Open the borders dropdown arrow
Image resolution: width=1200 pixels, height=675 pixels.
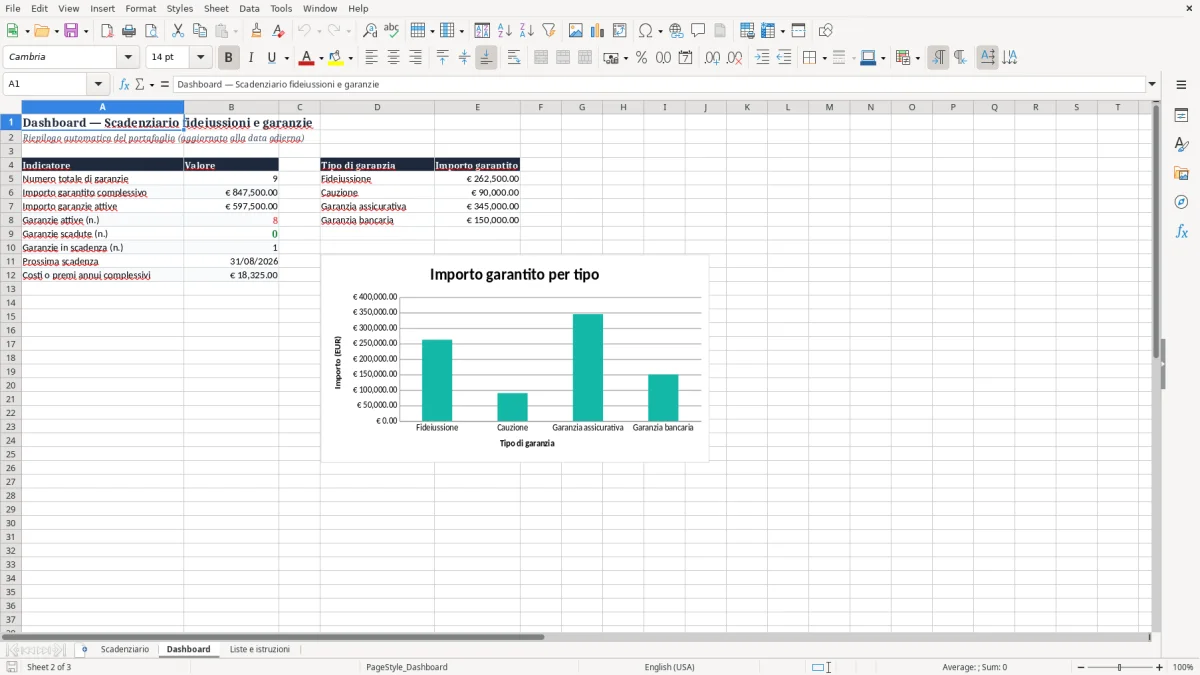[823, 58]
